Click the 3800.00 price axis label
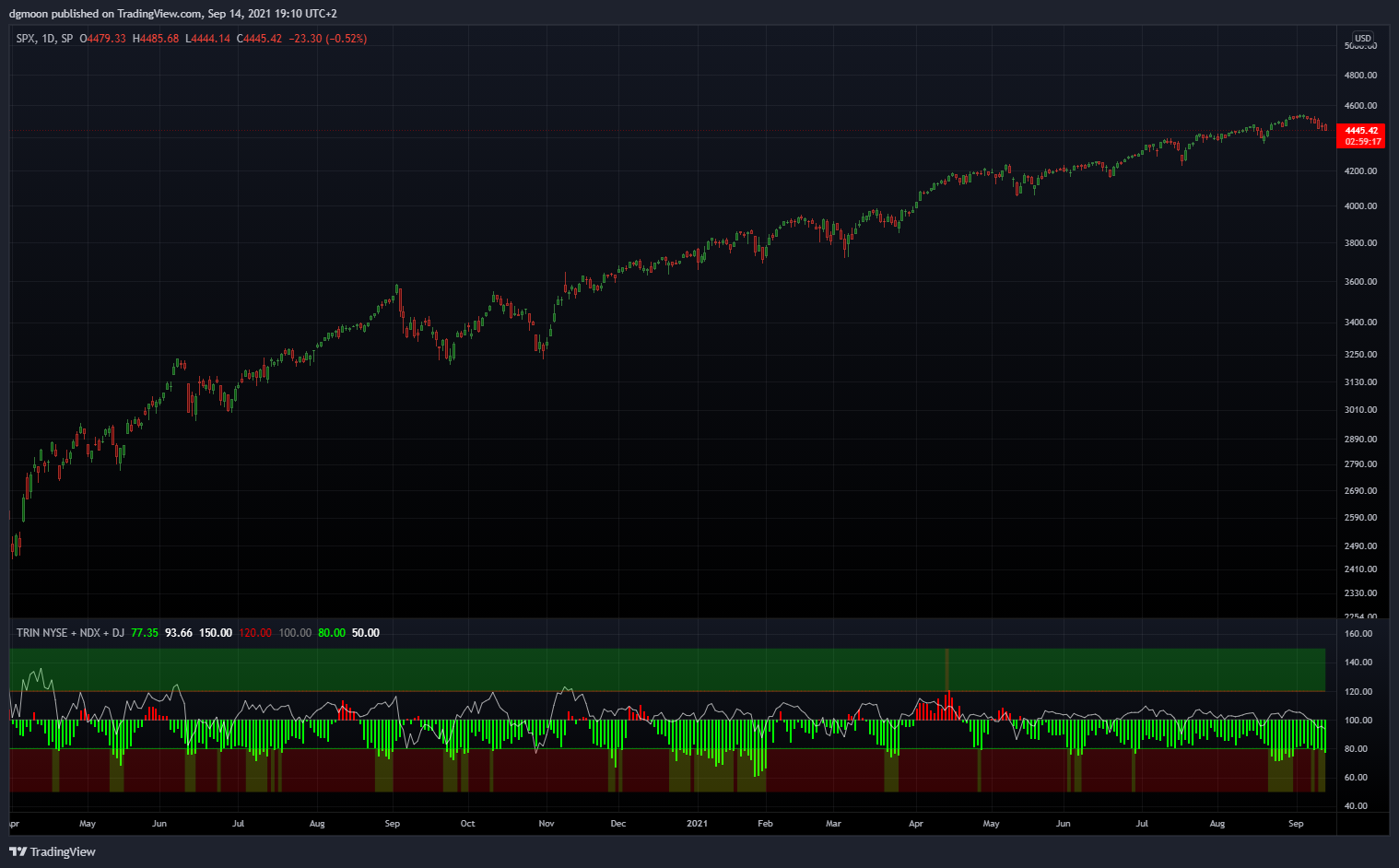This screenshot has width=1399, height=868. (x=1360, y=243)
